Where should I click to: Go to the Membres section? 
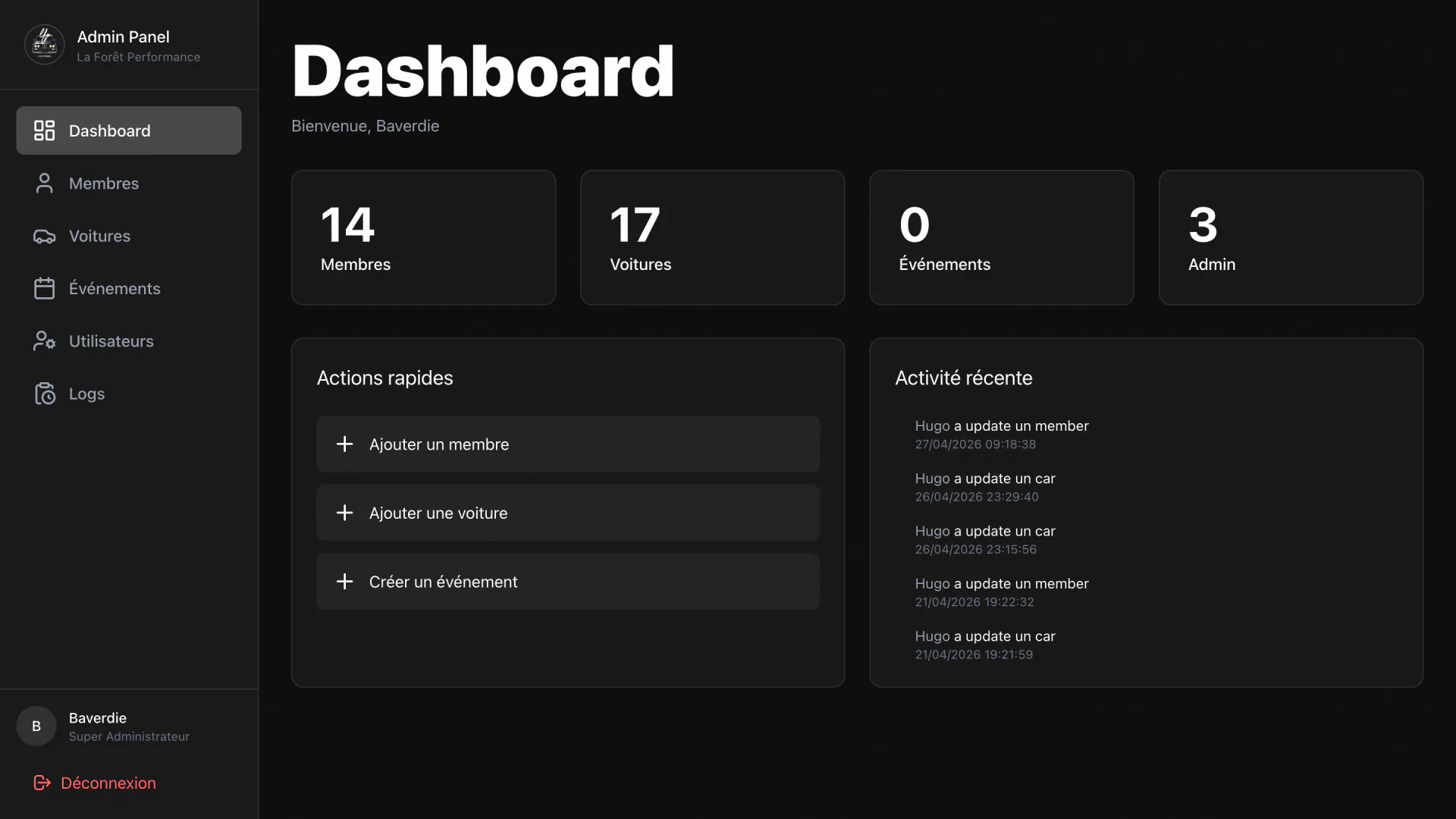point(129,183)
